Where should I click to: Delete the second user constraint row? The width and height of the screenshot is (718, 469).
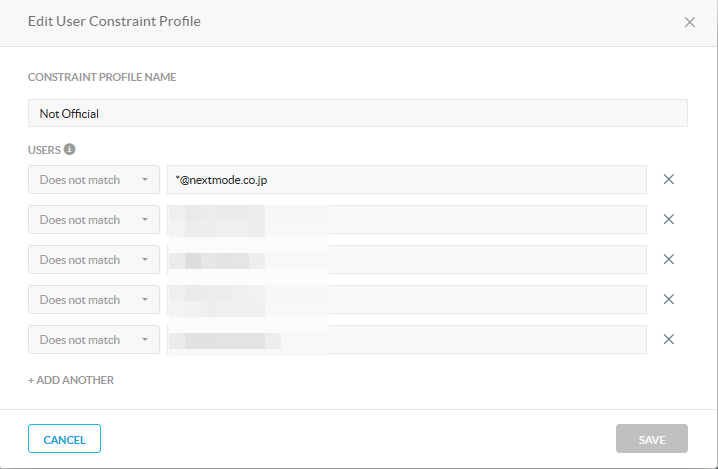click(x=669, y=219)
